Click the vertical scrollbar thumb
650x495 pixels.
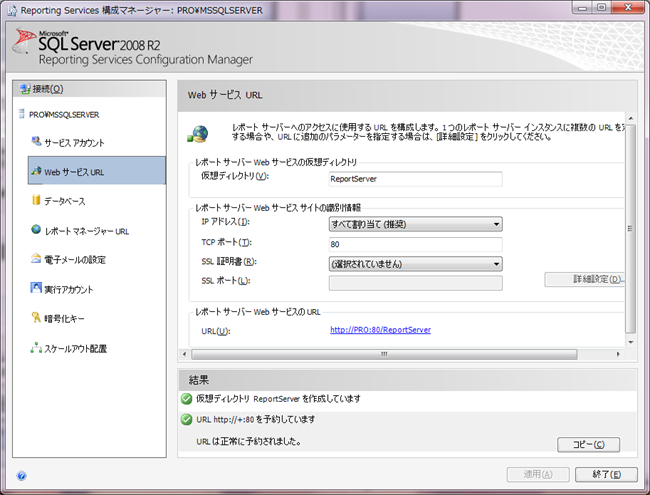(x=630, y=228)
